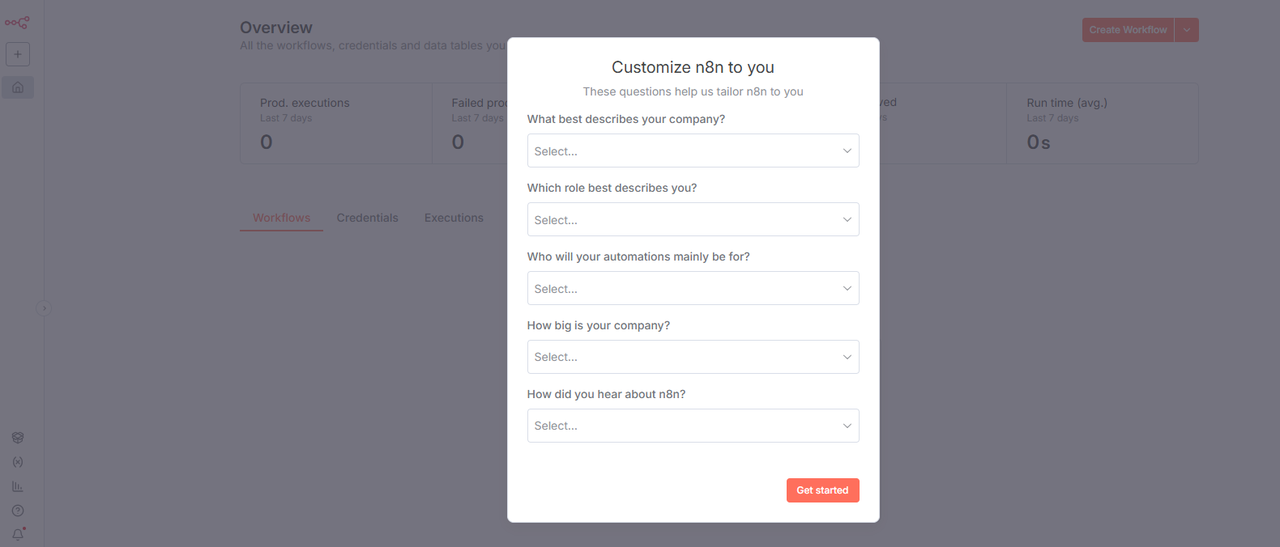Open the Insights bar chart icon
Screen dimensions: 1280x547
(17, 487)
